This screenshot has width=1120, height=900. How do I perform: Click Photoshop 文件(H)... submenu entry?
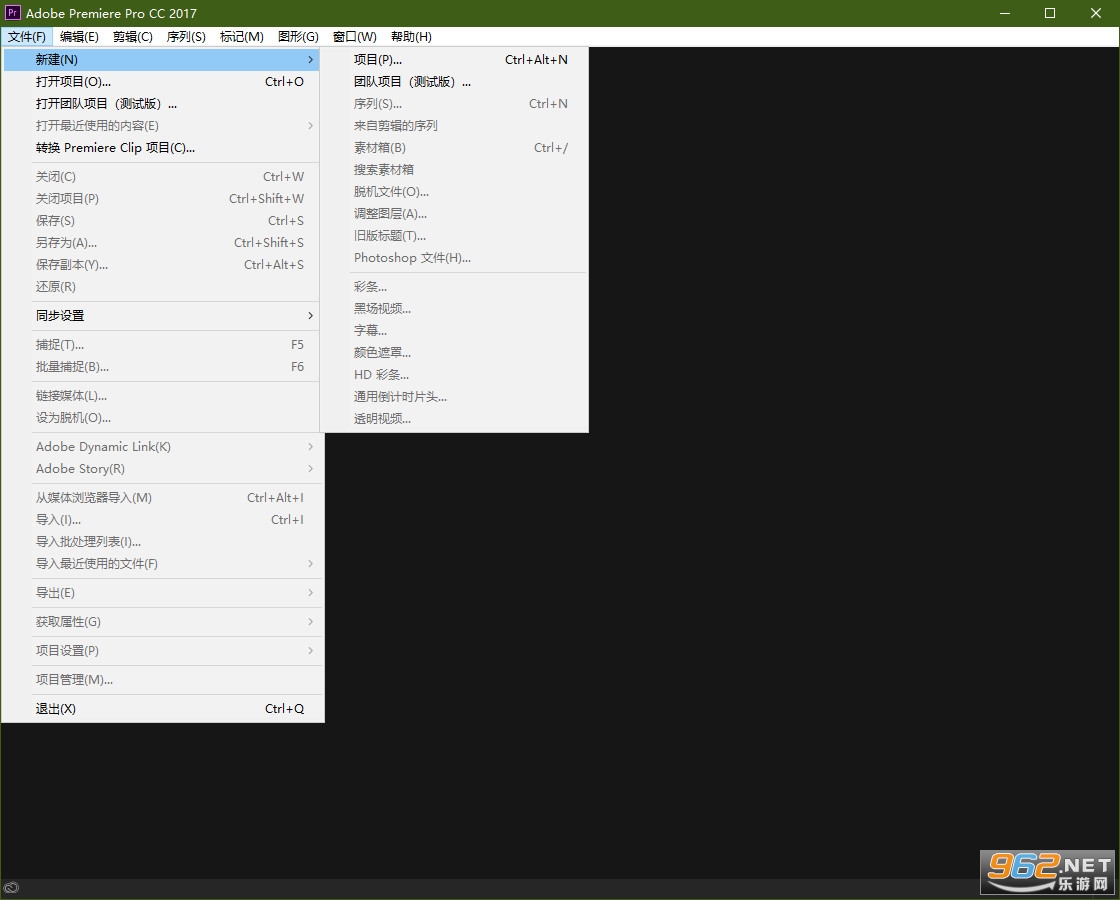(x=454, y=258)
